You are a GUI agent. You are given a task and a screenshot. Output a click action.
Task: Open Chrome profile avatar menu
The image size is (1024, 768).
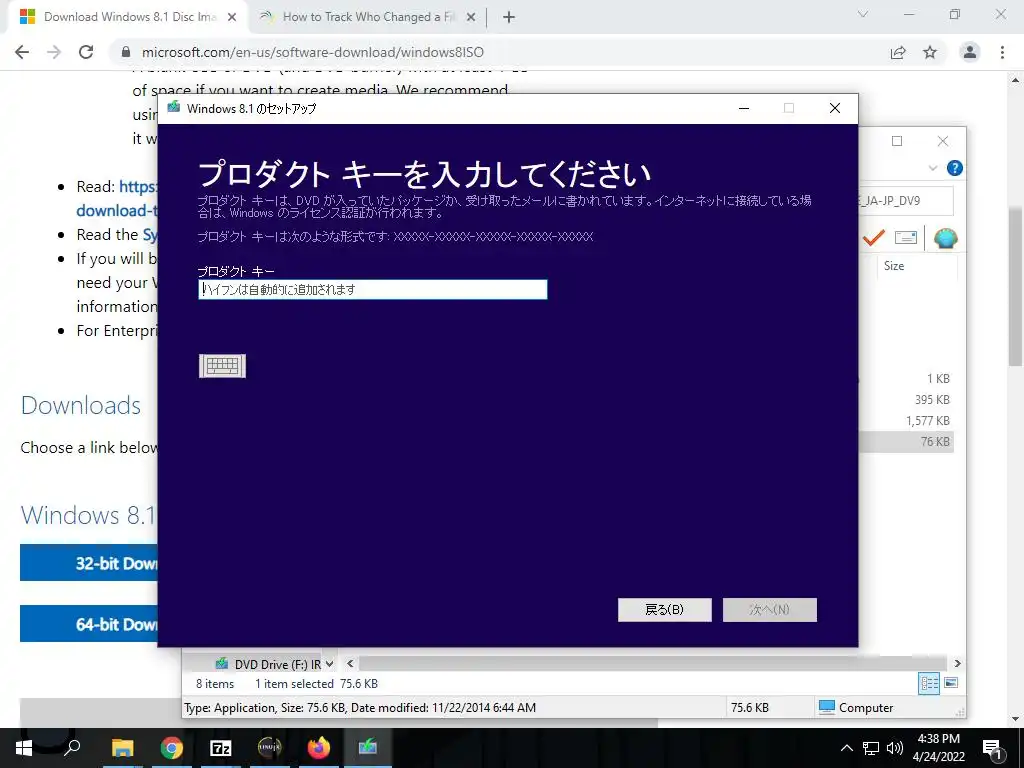[970, 52]
